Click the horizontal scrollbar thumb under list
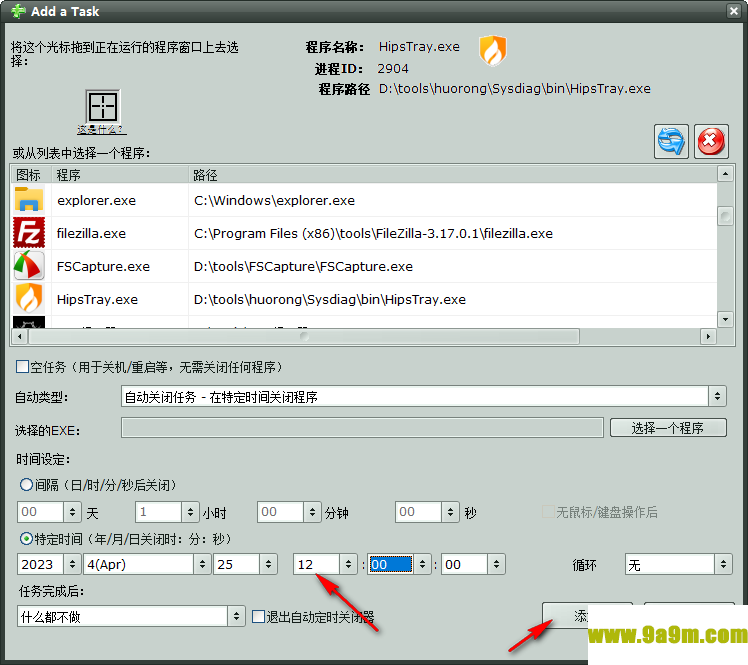748x665 pixels. [304, 336]
